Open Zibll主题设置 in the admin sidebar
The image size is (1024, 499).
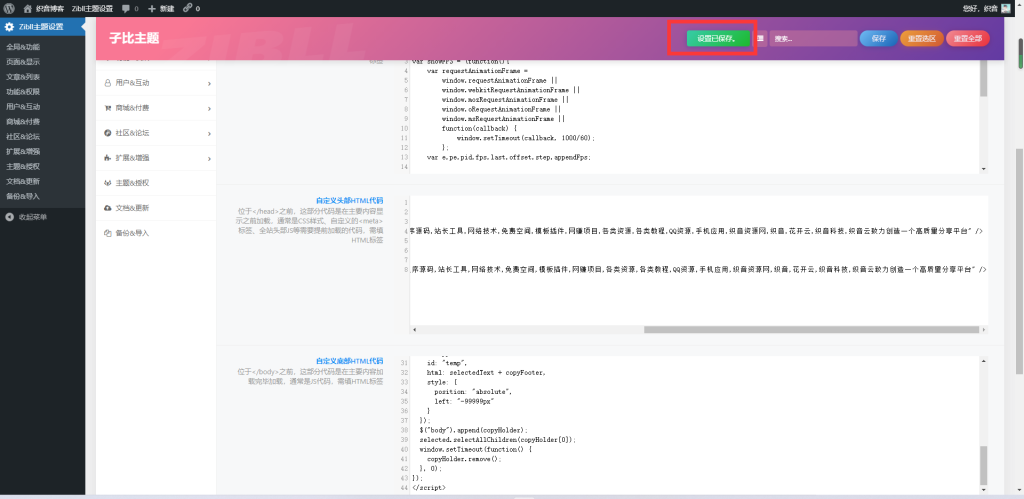tap(42, 27)
